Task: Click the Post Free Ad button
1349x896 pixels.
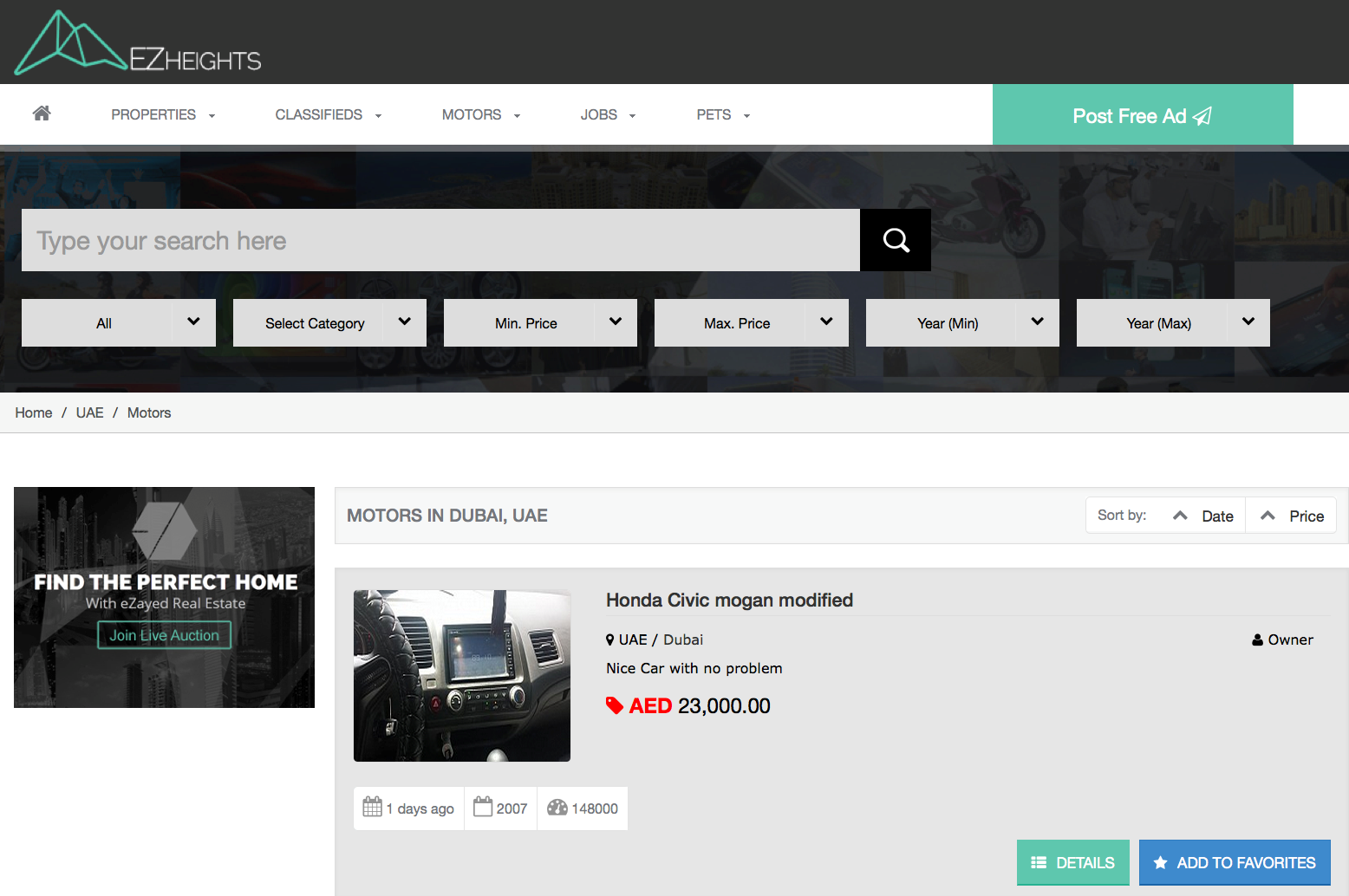Action: pos(1143,114)
